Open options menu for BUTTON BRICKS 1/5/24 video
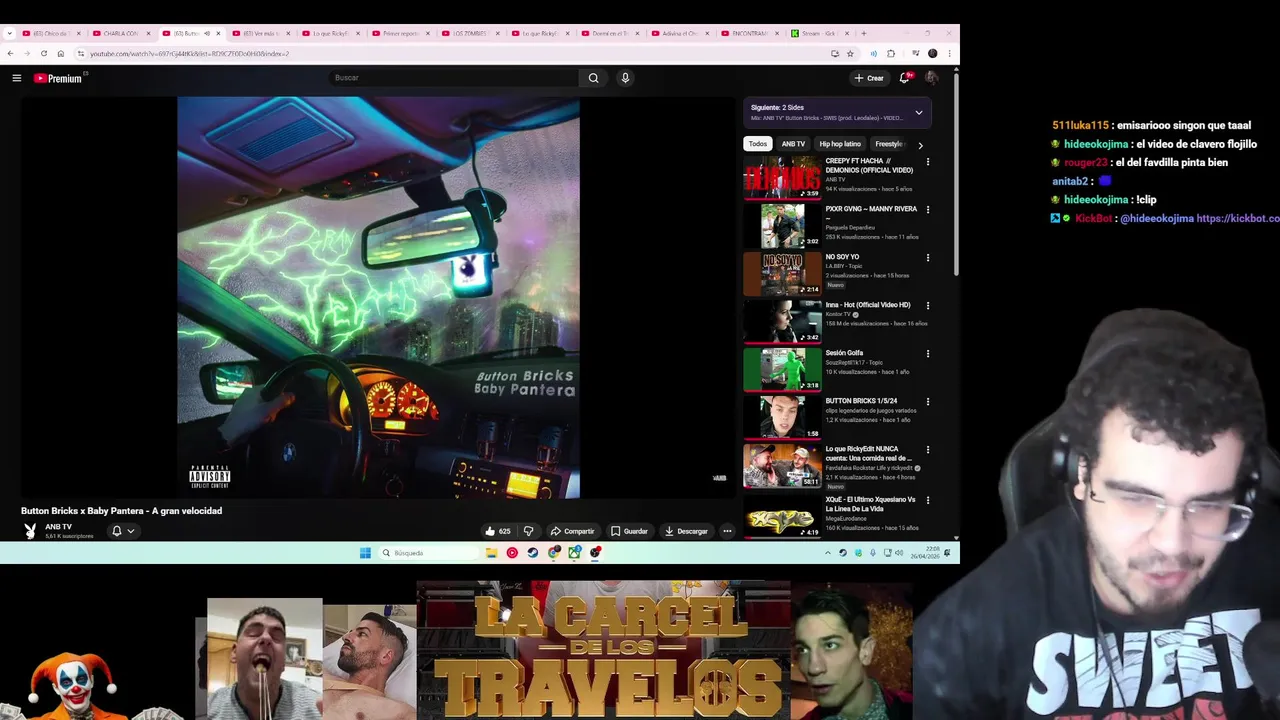Screen dimensions: 1280x720 (x=928, y=402)
